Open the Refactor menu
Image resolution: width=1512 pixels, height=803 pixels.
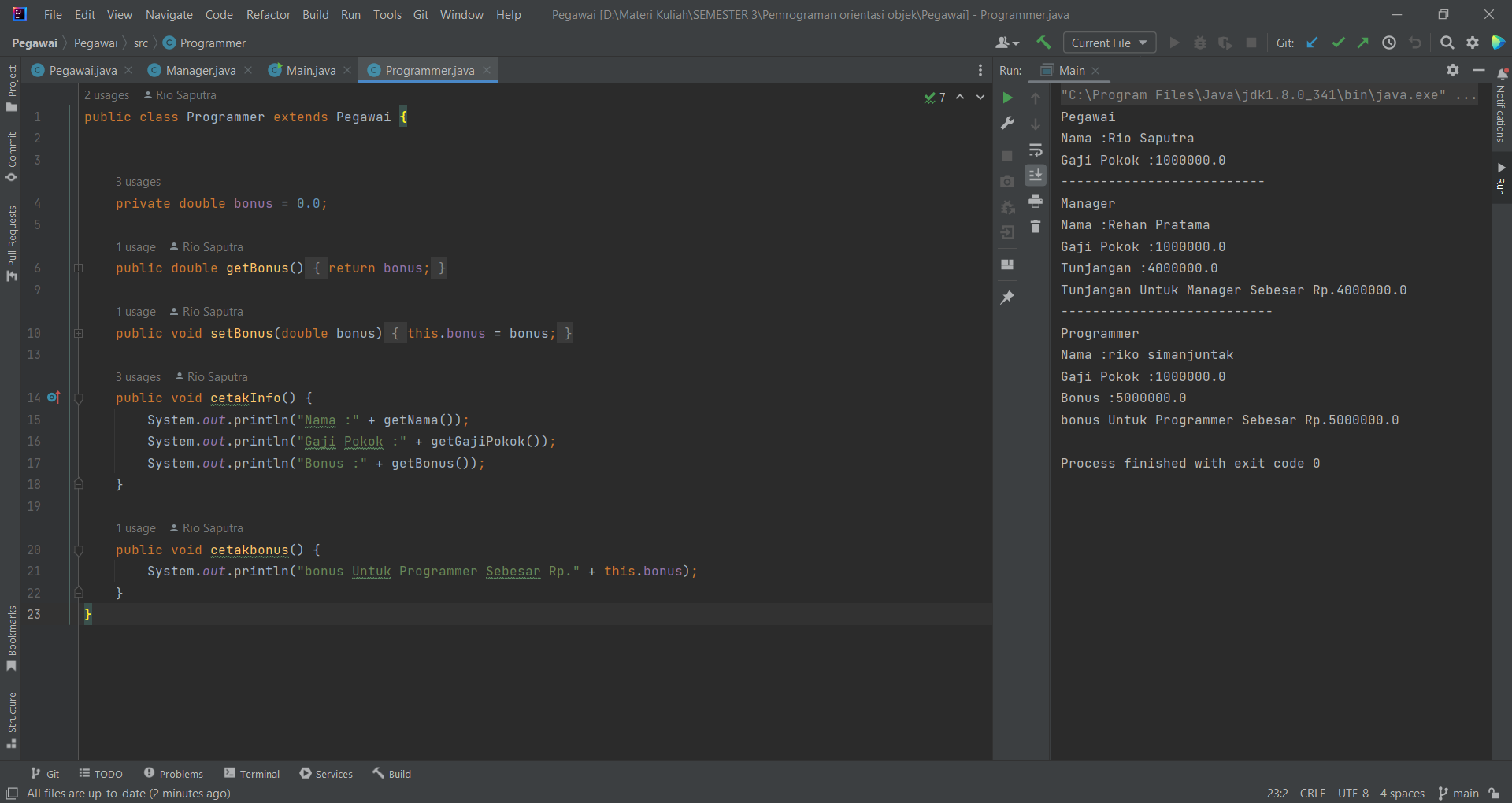point(268,14)
